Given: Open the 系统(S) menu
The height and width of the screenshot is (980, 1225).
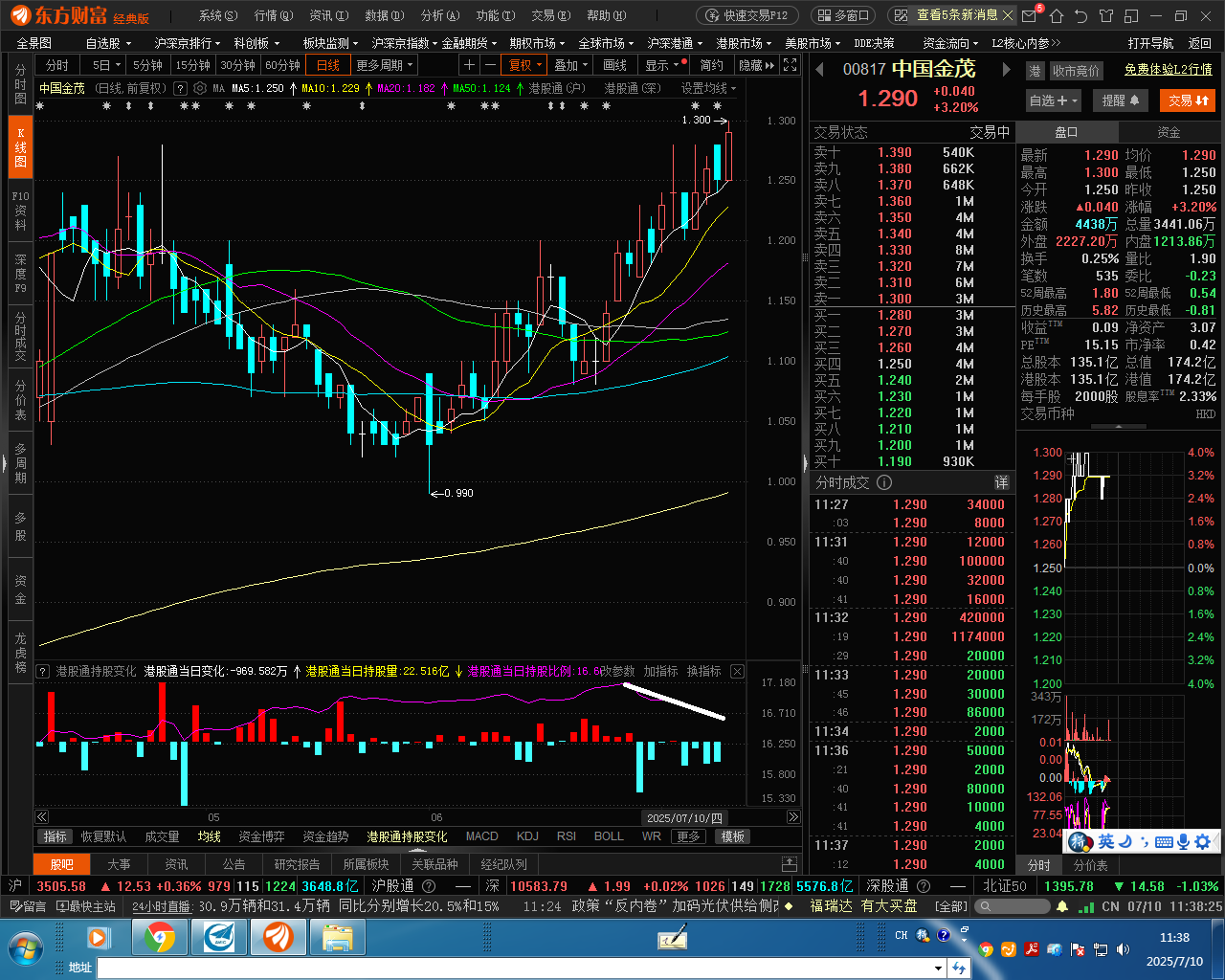Looking at the screenshot, I should click(218, 15).
